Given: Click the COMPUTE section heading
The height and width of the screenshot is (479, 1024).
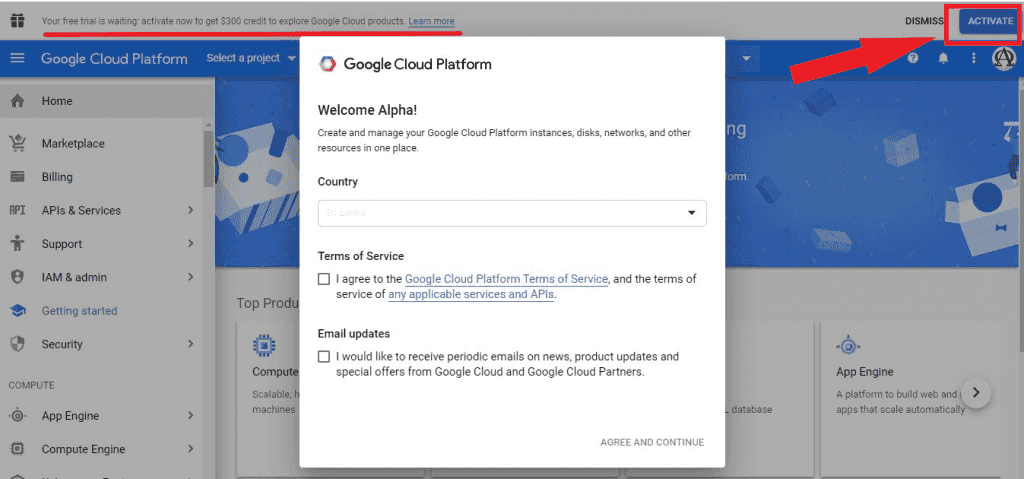Looking at the screenshot, I should [x=31, y=386].
